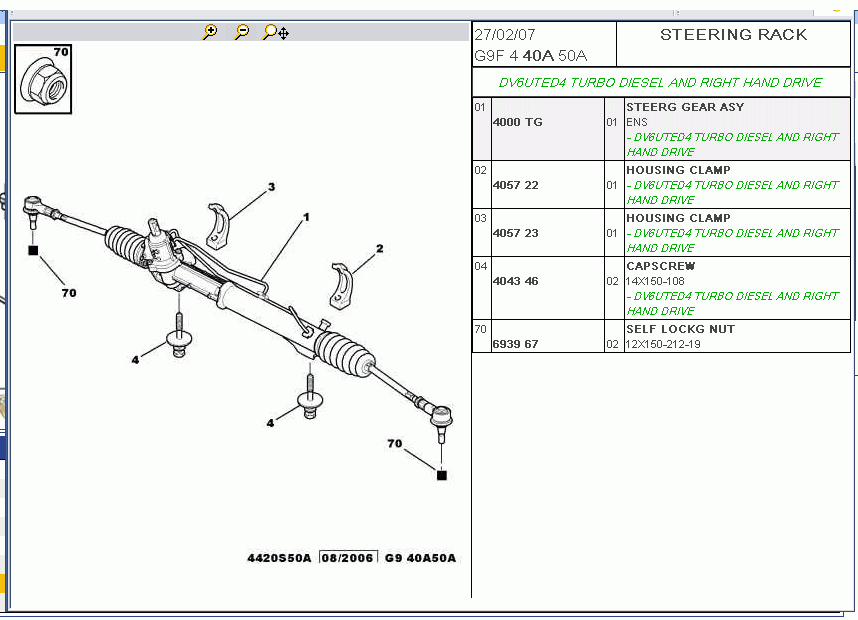858x620 pixels.
Task: Select part number 4000 TG
Action: (517, 122)
